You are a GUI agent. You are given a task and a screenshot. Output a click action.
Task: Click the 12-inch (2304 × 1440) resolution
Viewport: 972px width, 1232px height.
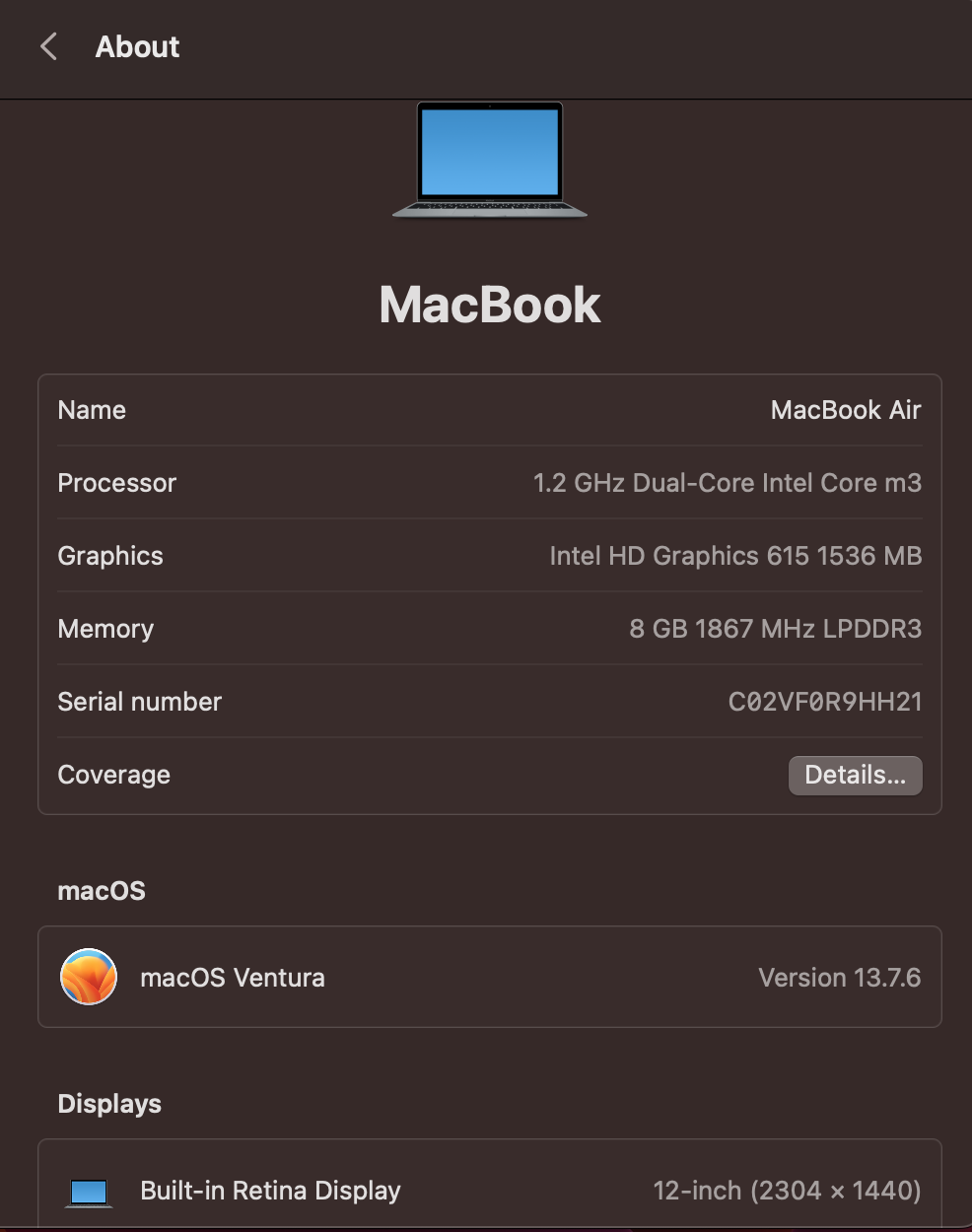pyautogui.click(x=788, y=1191)
